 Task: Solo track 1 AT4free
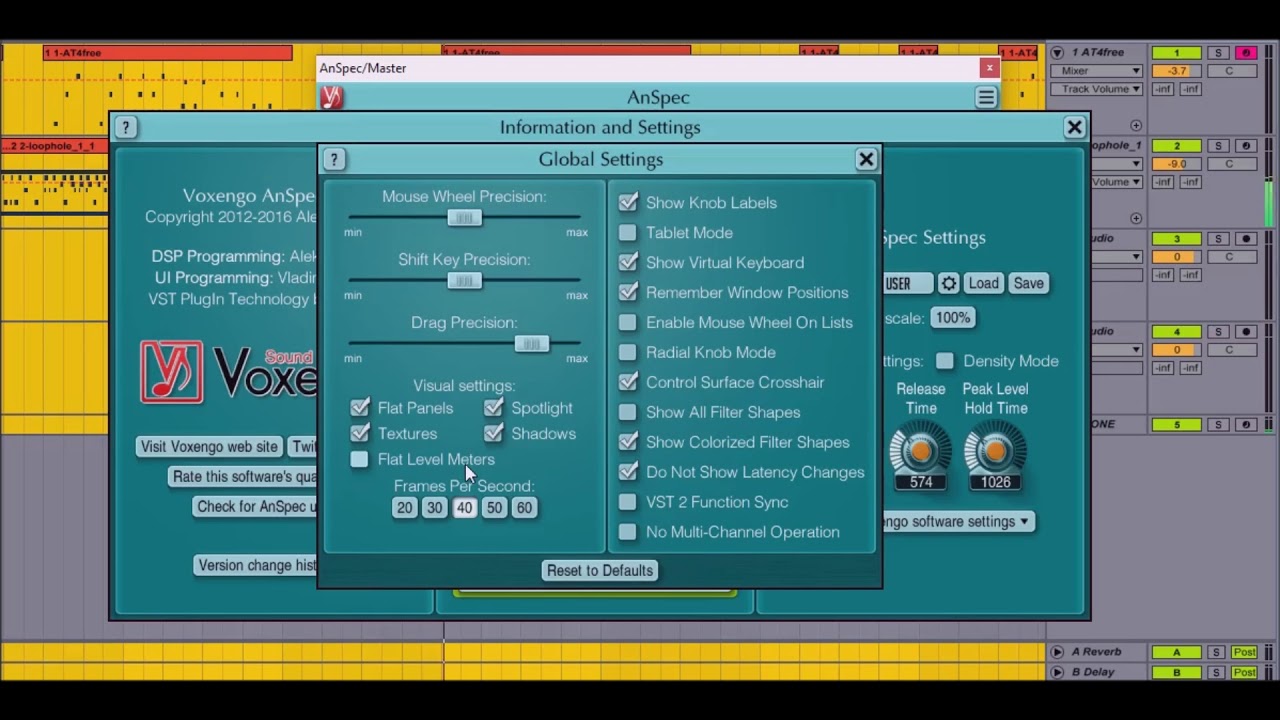pyautogui.click(x=1218, y=53)
